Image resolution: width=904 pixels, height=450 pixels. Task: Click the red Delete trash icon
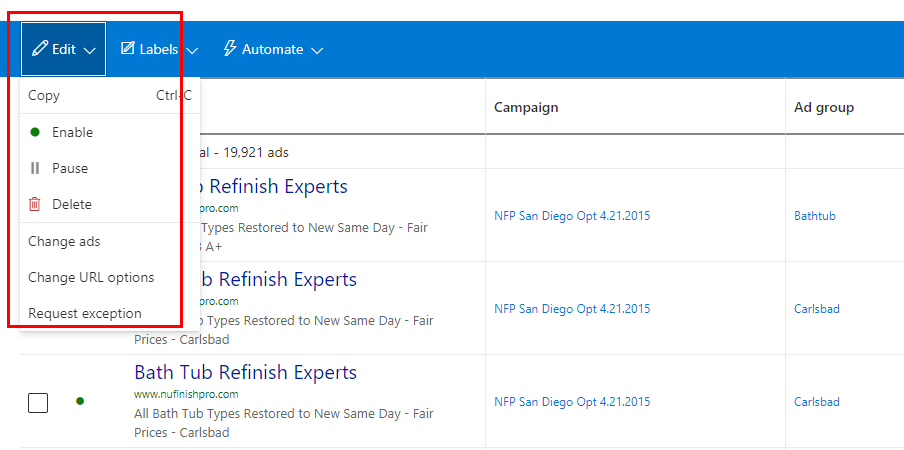pyautogui.click(x=35, y=204)
